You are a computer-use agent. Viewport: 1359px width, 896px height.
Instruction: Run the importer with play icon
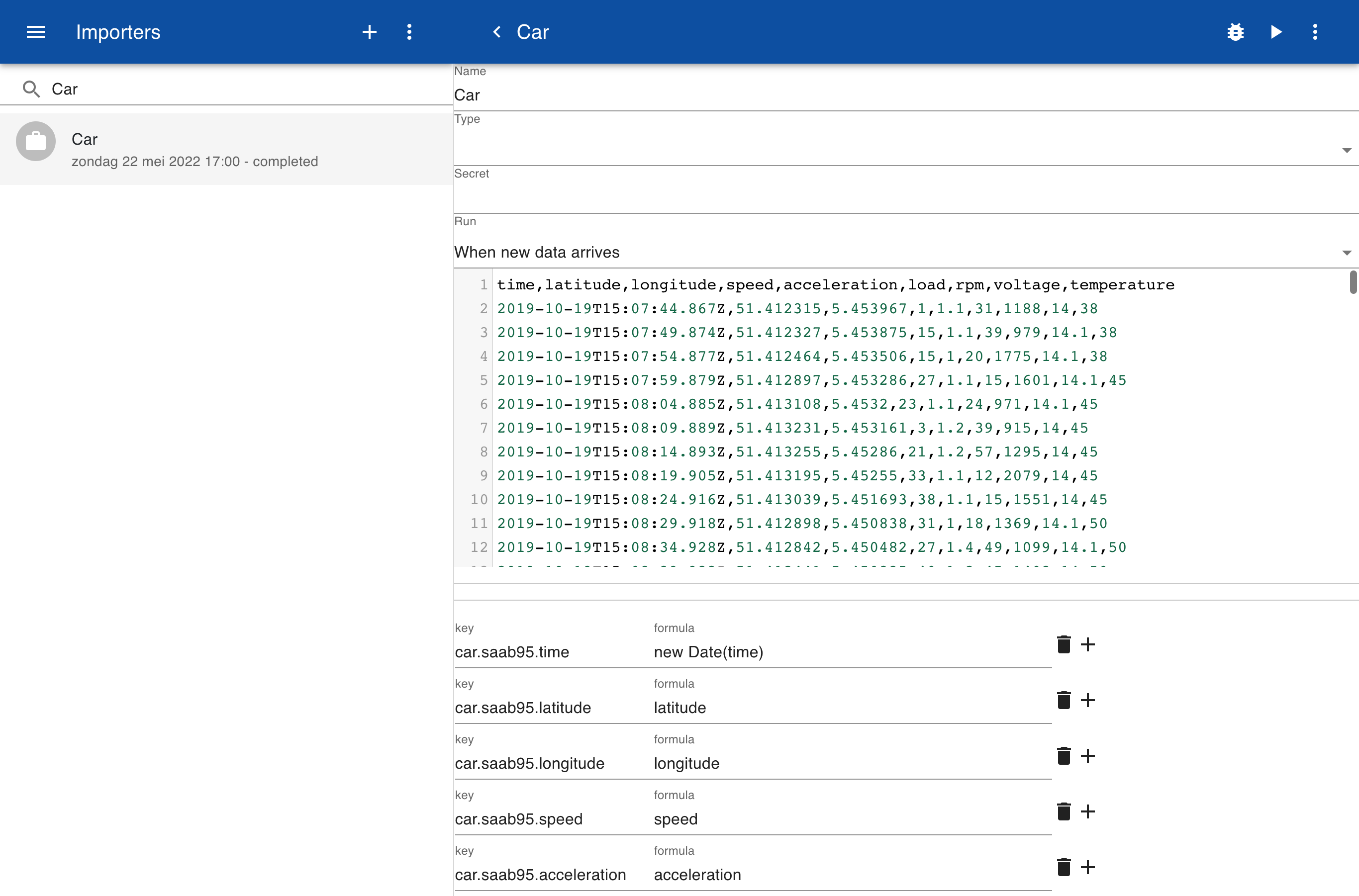1275,32
